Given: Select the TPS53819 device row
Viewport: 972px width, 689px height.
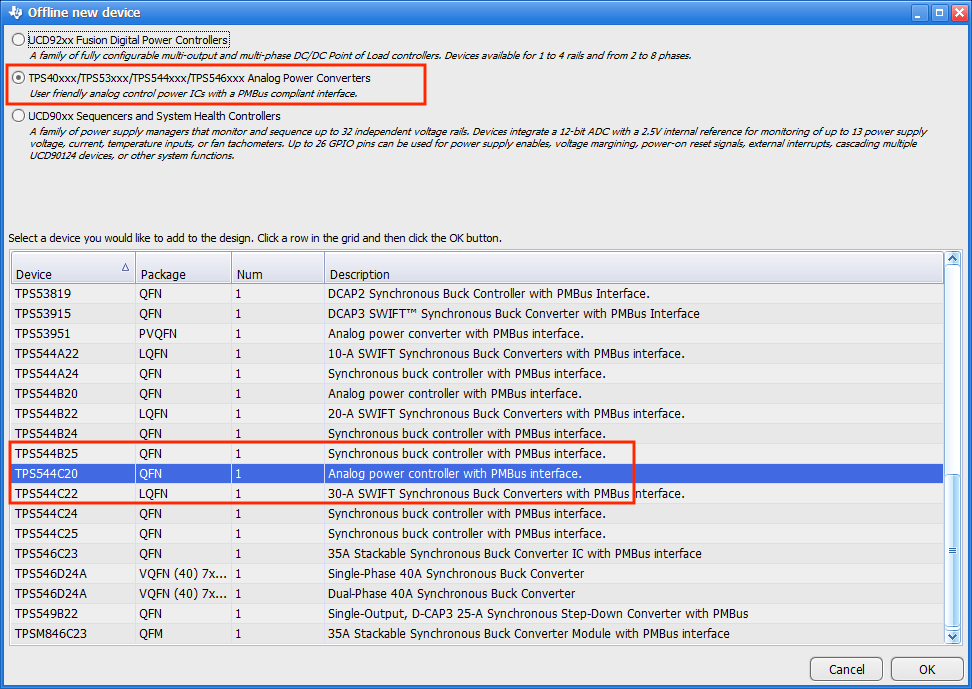Looking at the screenshot, I should (x=477, y=293).
